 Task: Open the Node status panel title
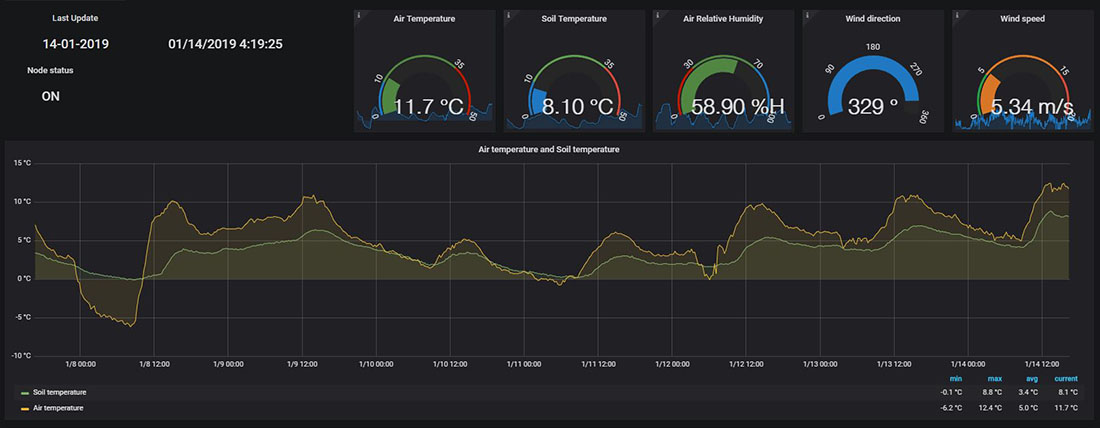click(51, 70)
